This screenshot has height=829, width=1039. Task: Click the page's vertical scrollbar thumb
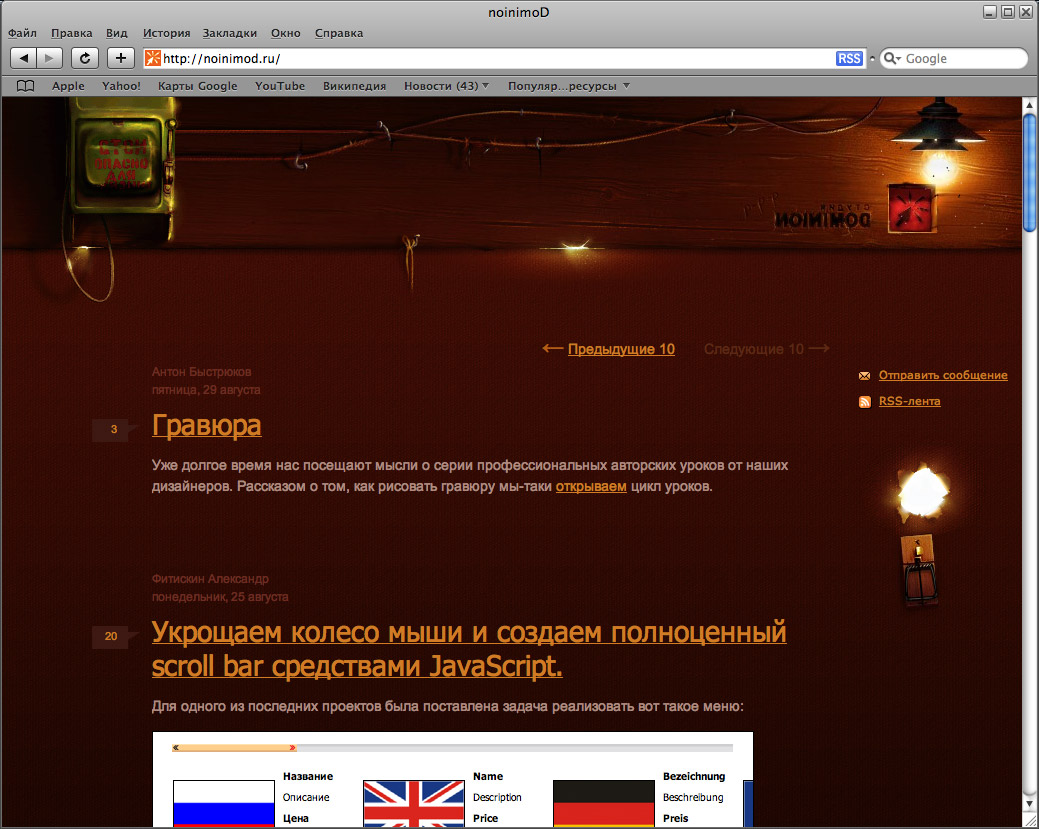pos(1029,172)
